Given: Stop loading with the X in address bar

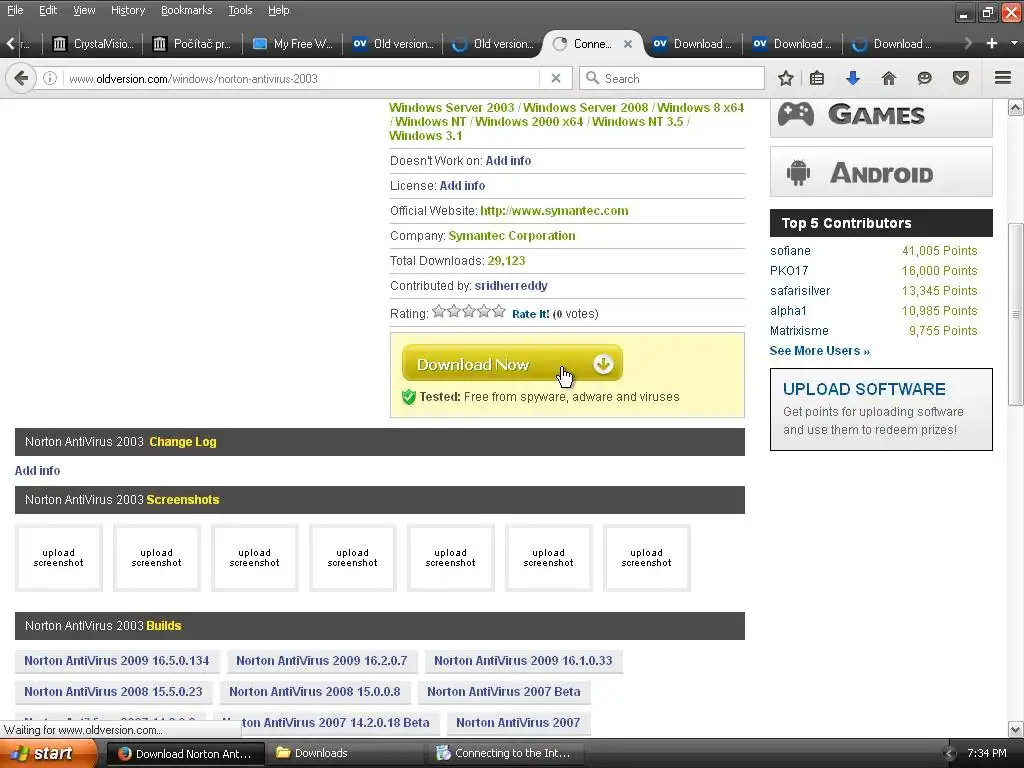Looking at the screenshot, I should coord(556,78).
